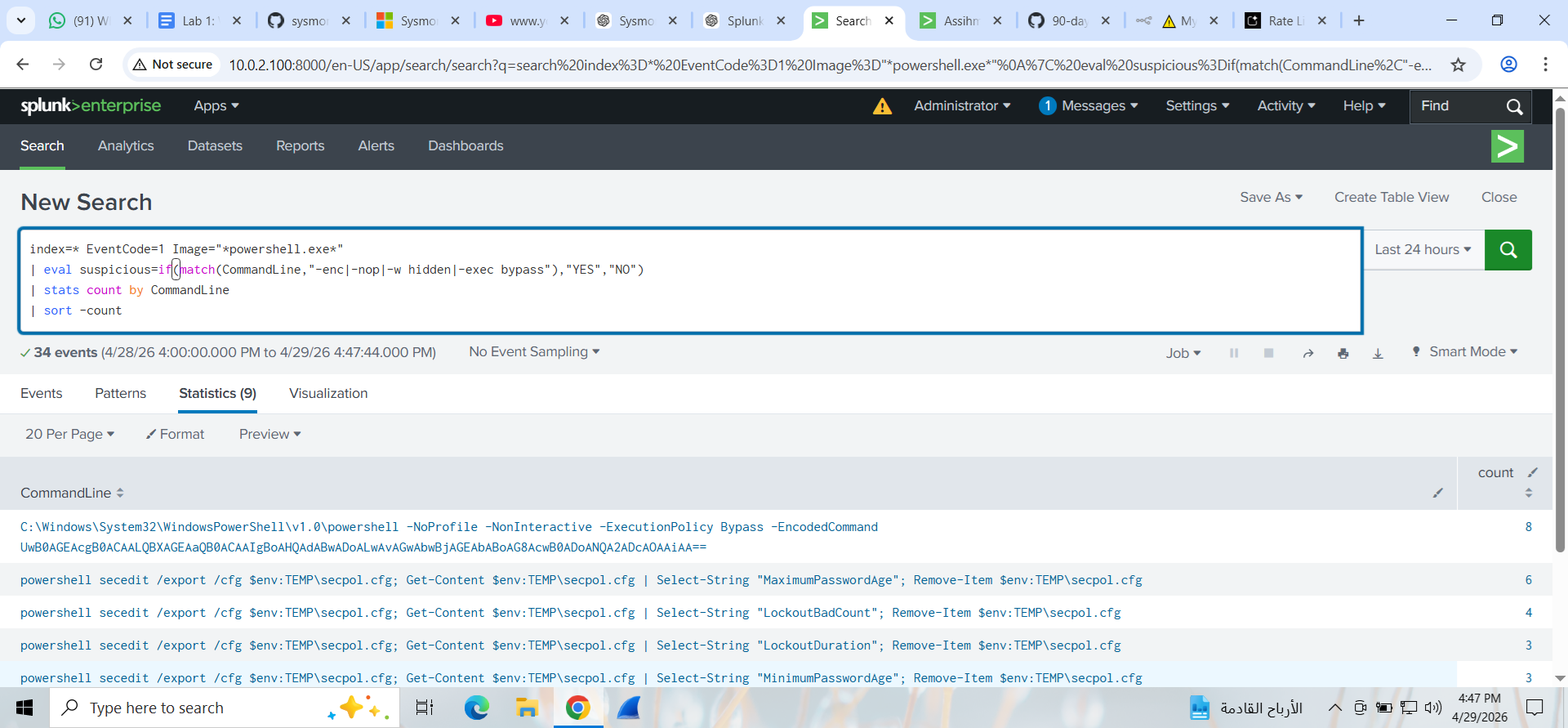
Task: Open the Alerts navigation item
Action: click(x=376, y=145)
